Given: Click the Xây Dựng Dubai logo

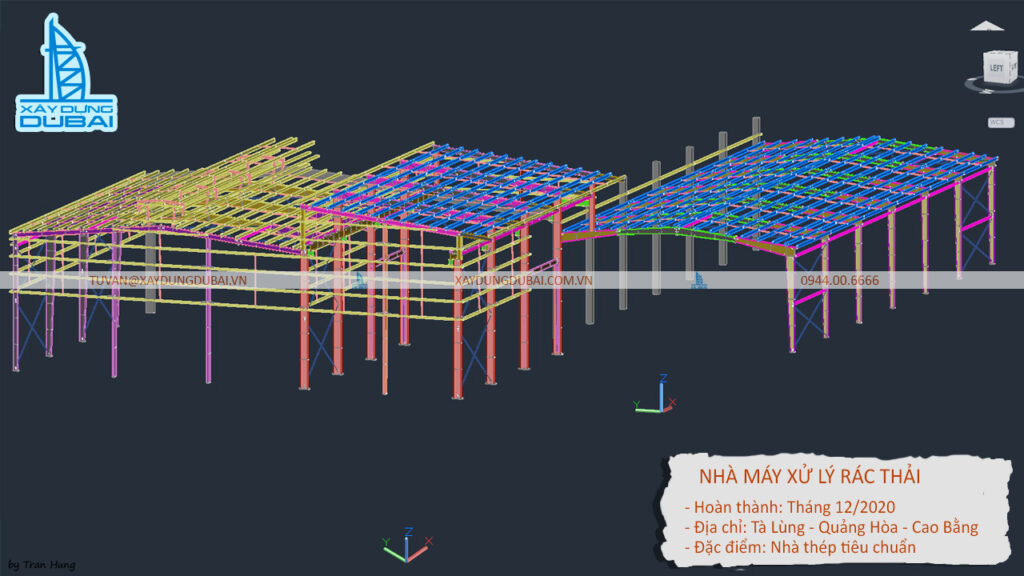Looking at the screenshot, I should (67, 75).
